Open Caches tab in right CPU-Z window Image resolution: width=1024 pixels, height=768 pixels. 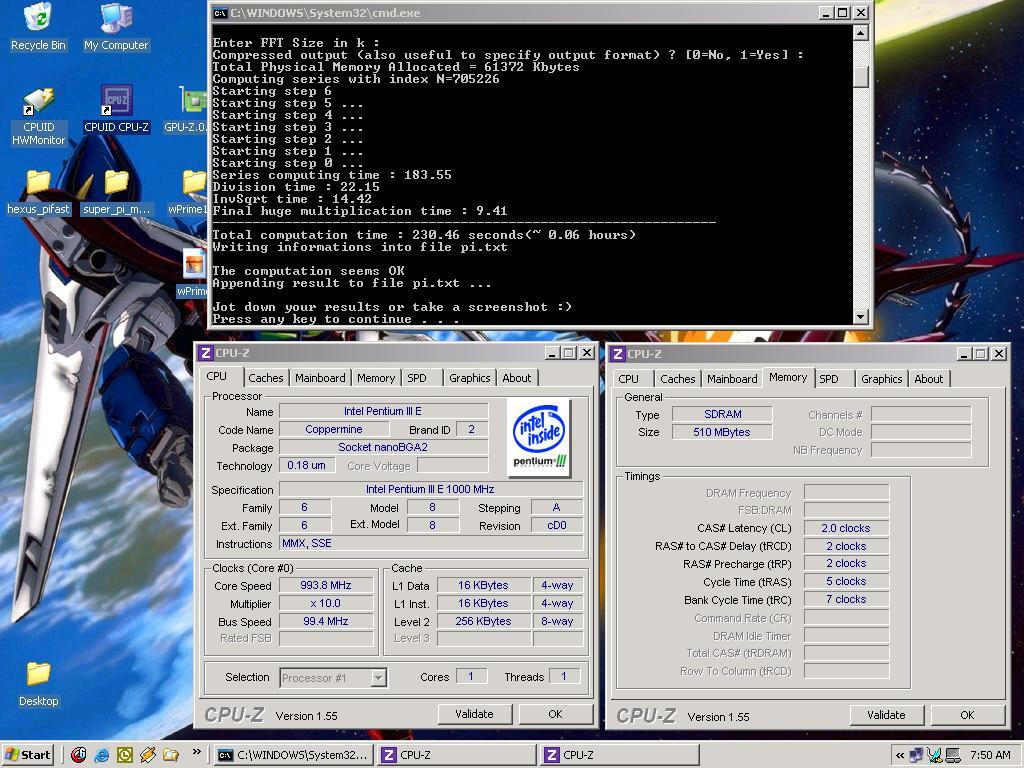point(677,379)
